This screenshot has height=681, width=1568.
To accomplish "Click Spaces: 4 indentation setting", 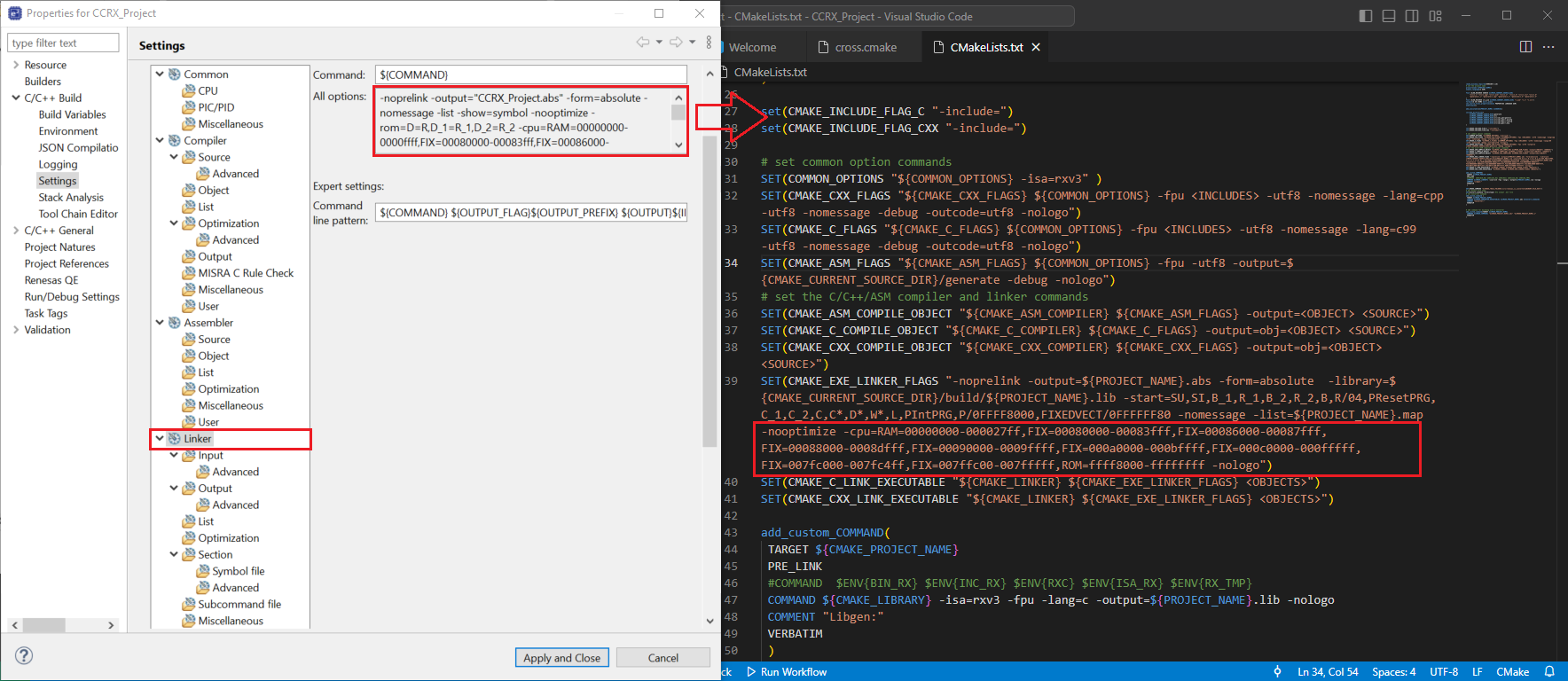I will click(1394, 671).
